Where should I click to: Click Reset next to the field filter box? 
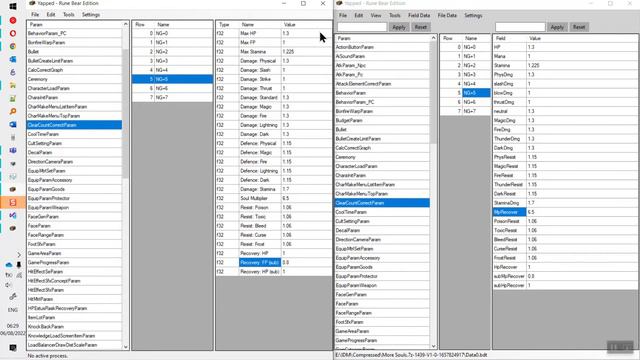pyautogui.click(x=579, y=27)
